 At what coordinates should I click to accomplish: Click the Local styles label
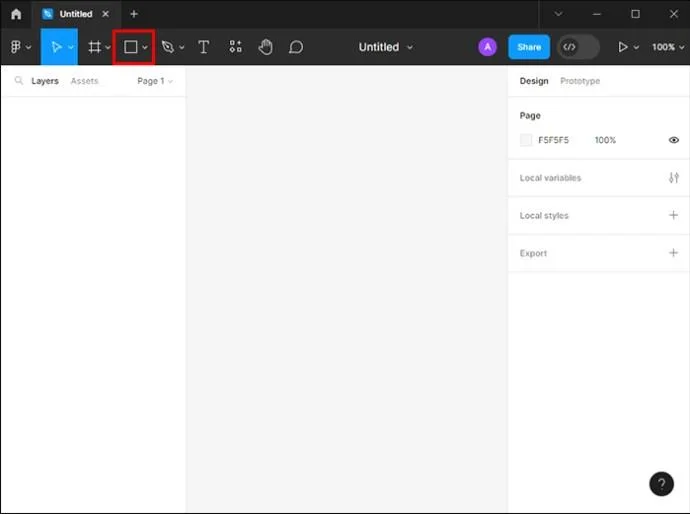[544, 216]
